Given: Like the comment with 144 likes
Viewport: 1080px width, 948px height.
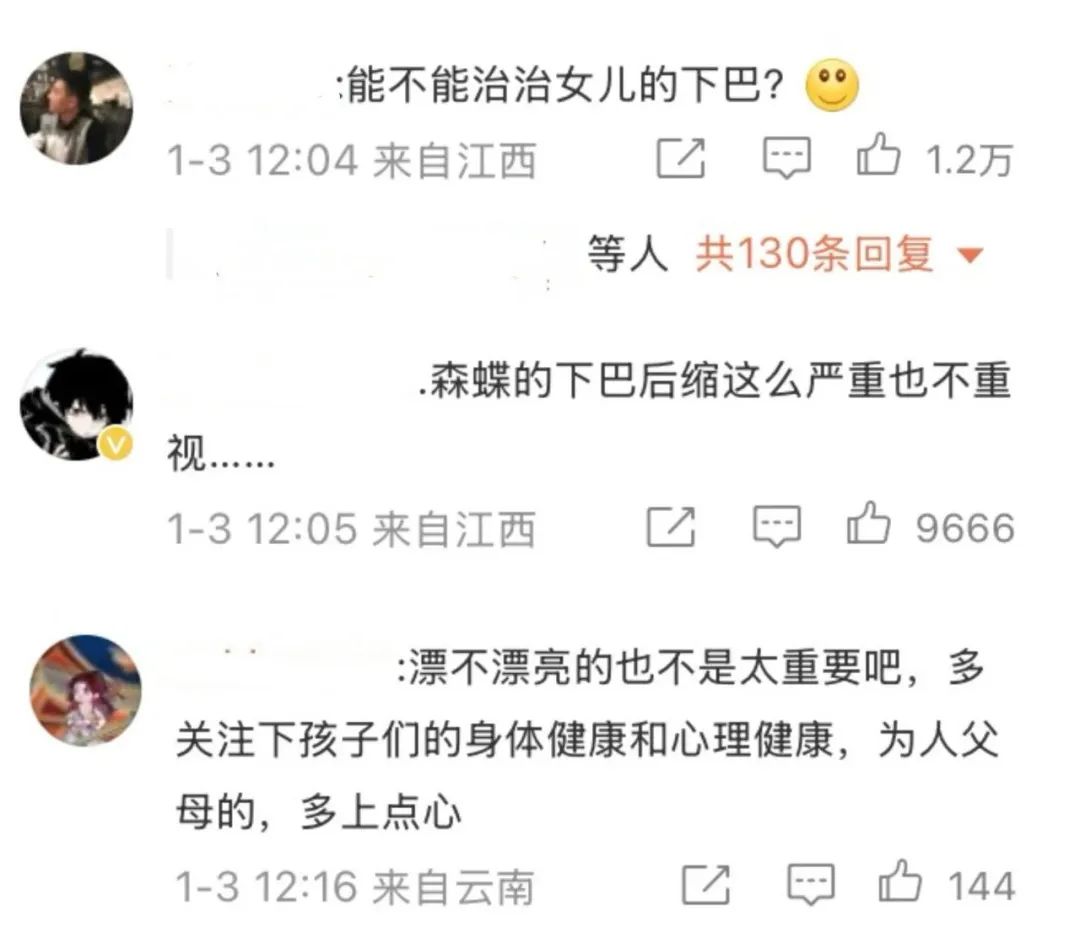Looking at the screenshot, I should coord(900,881).
